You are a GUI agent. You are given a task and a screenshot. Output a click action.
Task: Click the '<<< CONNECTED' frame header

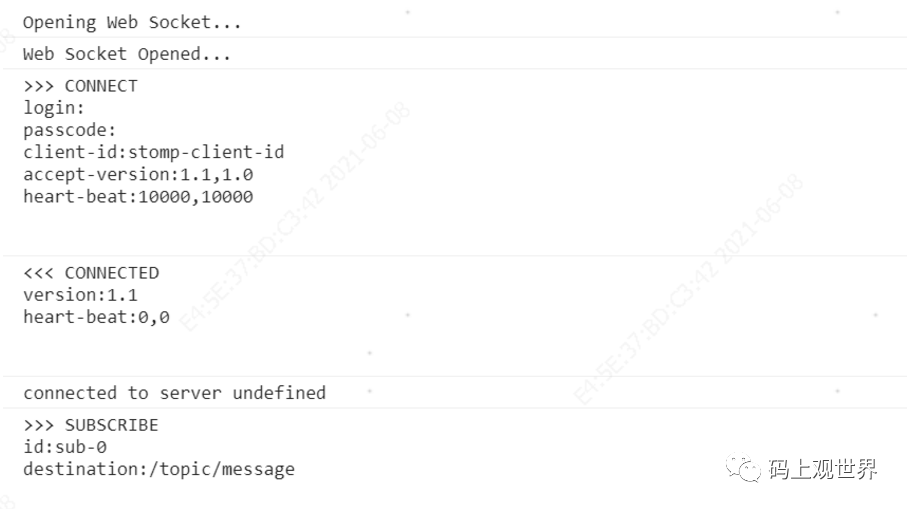click(91, 273)
